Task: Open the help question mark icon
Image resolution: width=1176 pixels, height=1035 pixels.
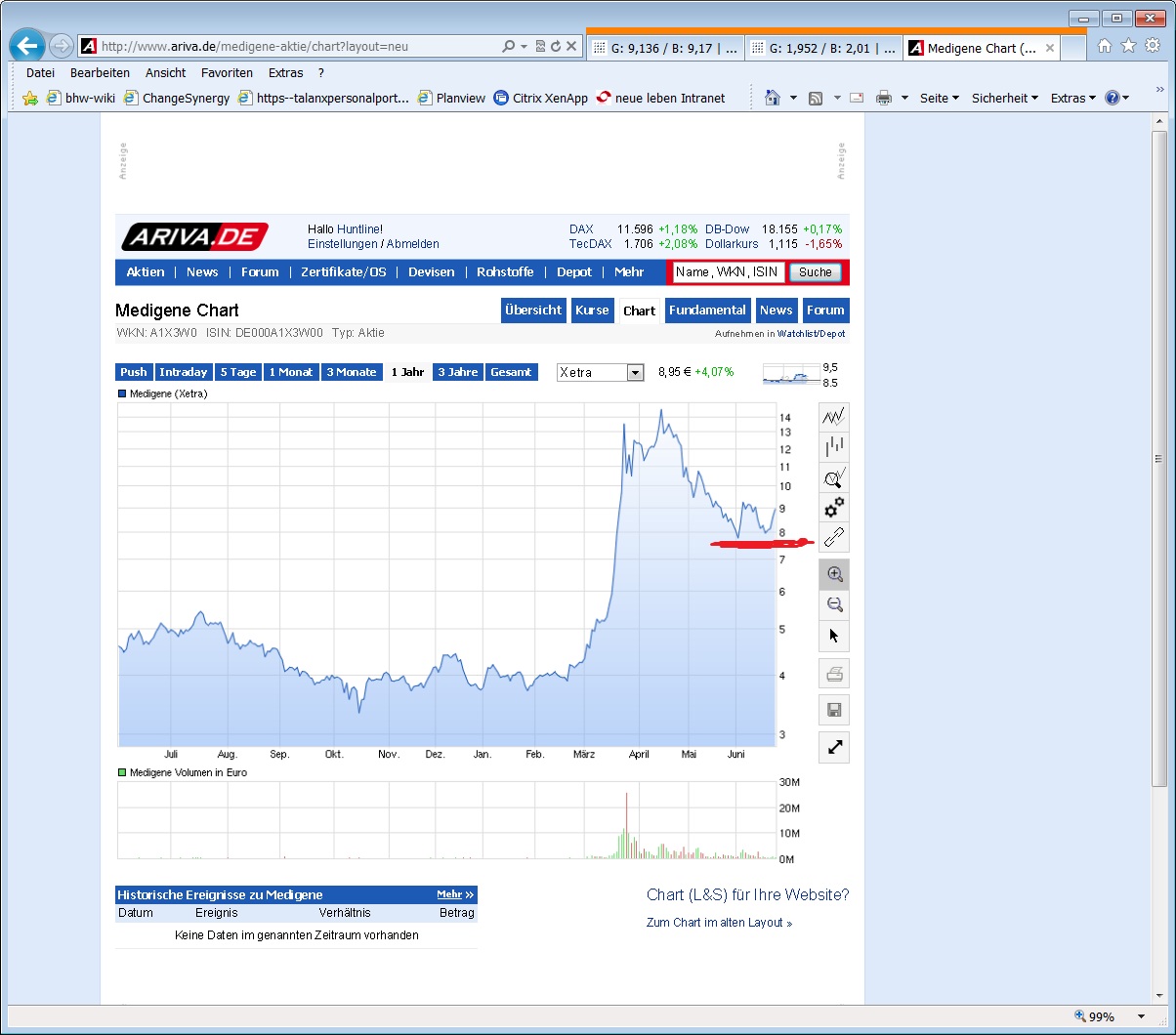Action: coord(1112,98)
